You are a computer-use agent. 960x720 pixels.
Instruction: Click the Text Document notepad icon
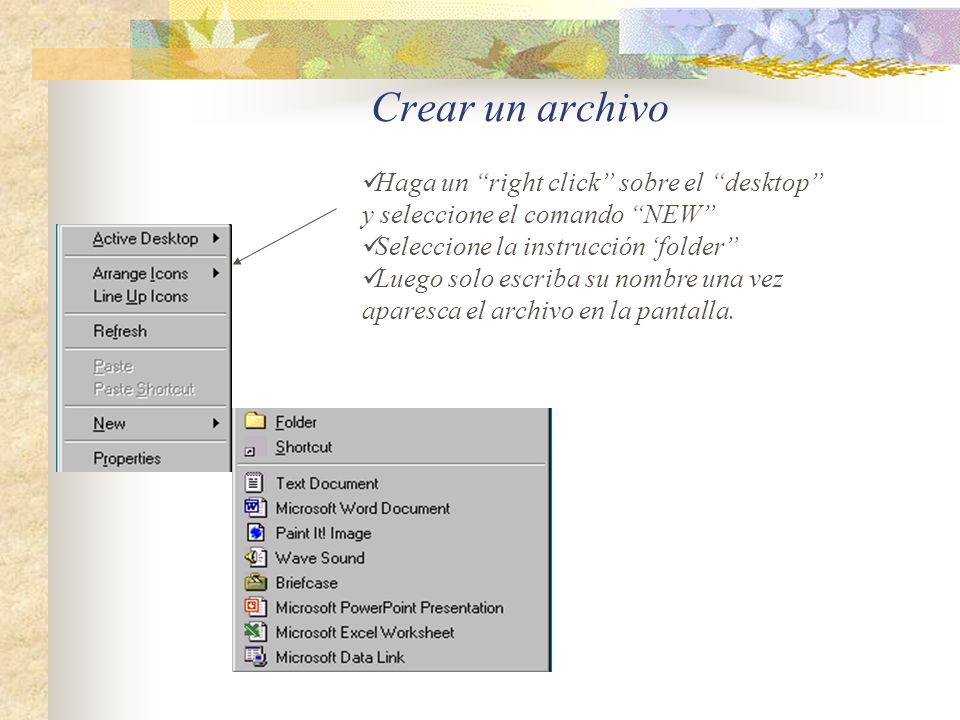coord(253,483)
